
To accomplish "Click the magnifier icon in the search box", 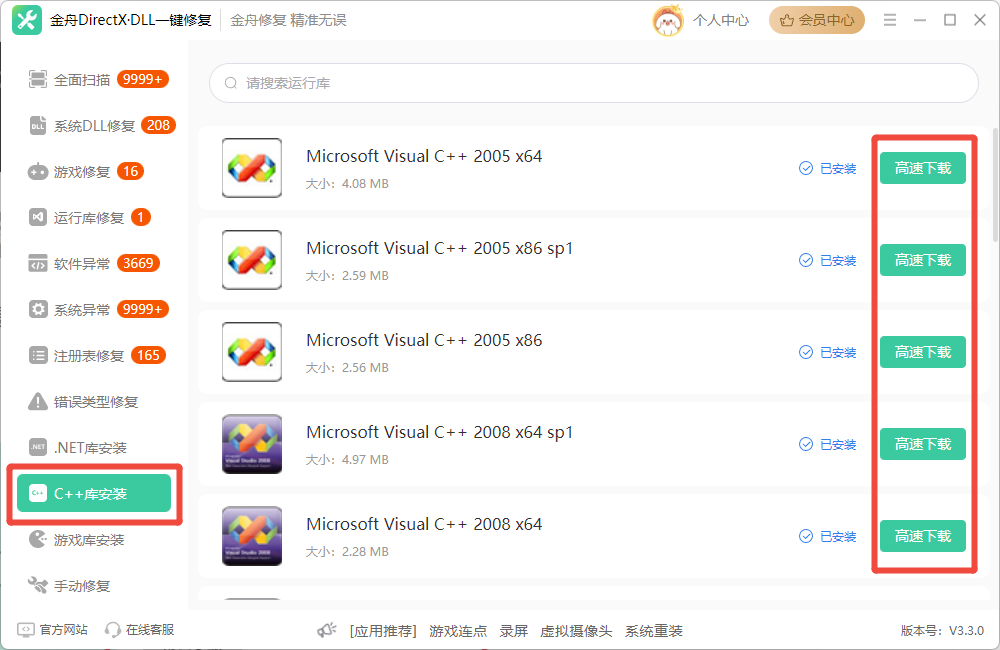I will [230, 83].
